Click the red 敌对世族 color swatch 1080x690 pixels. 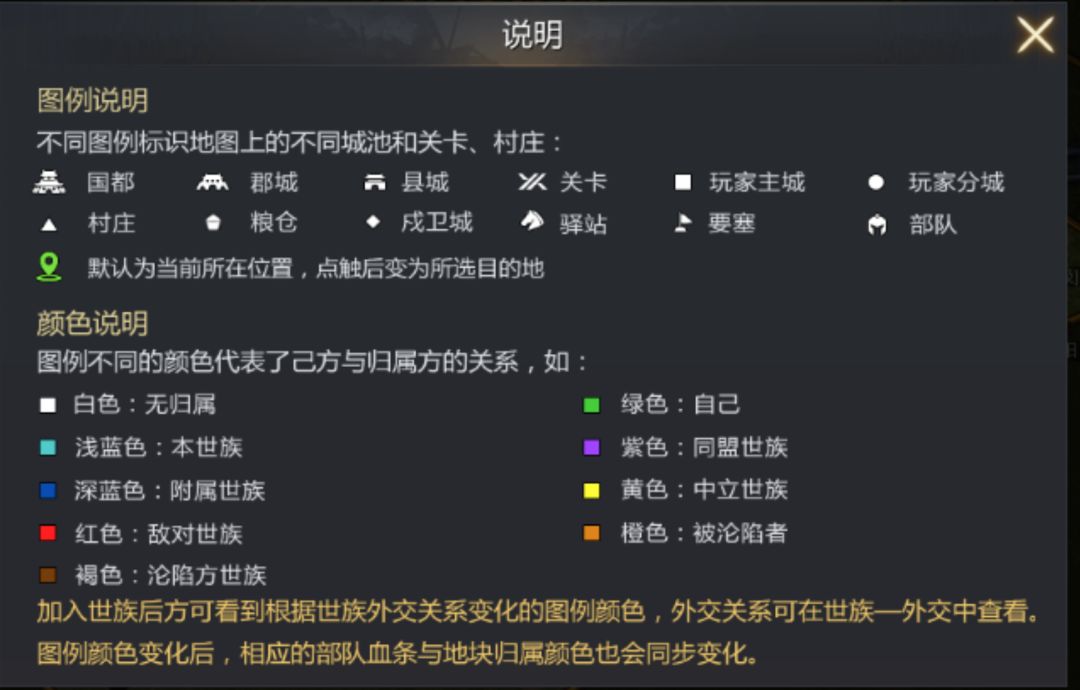coord(48,533)
